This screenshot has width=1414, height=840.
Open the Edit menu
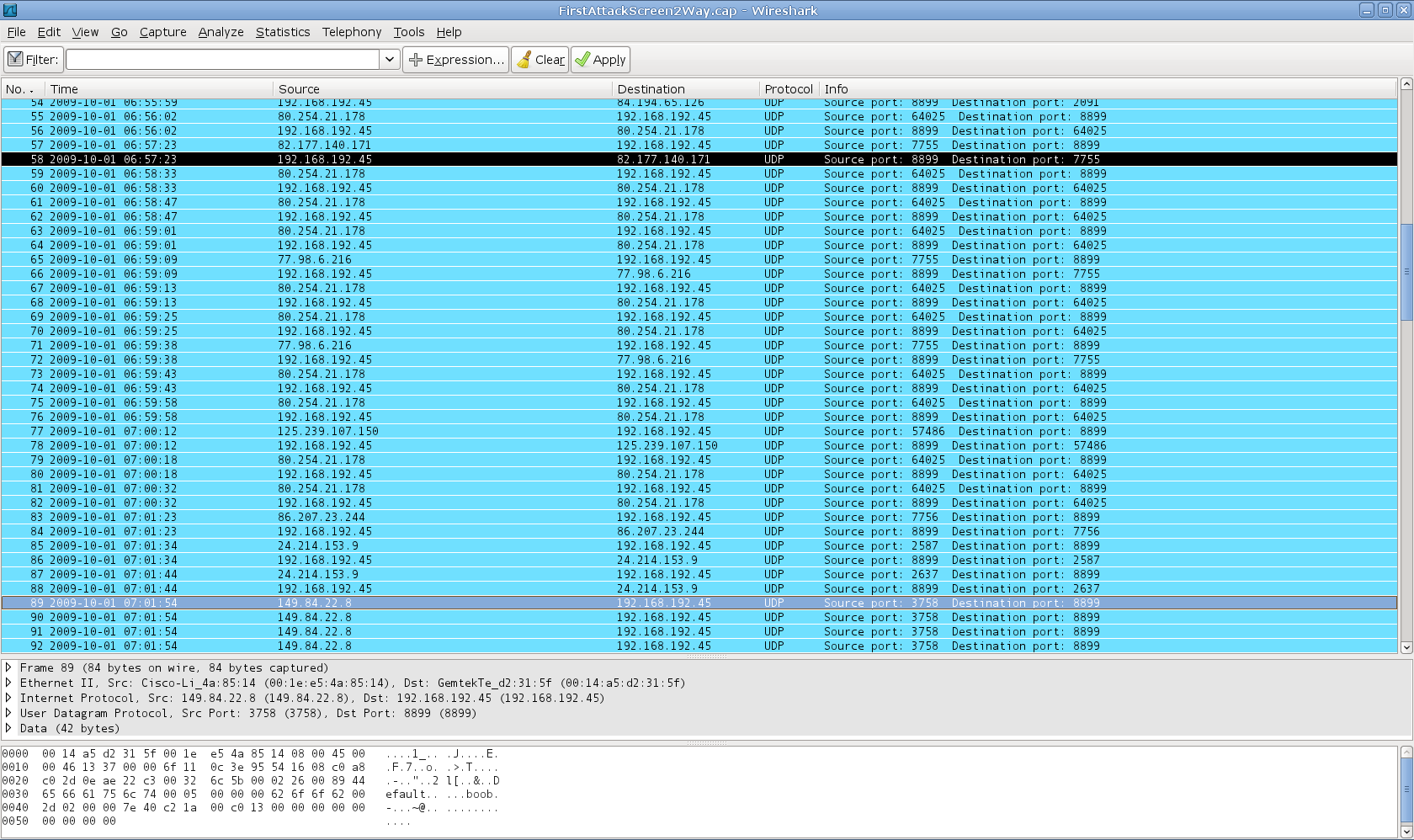pyautogui.click(x=49, y=32)
